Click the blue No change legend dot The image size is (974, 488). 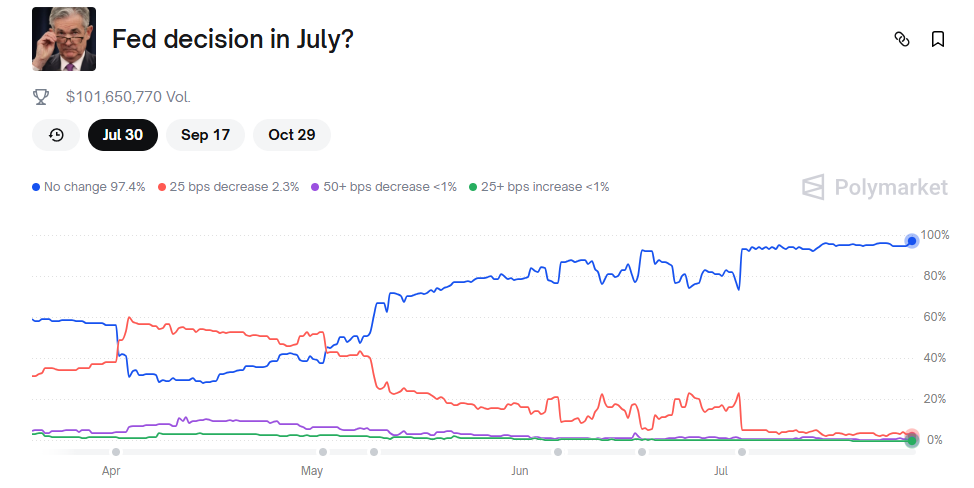37,187
